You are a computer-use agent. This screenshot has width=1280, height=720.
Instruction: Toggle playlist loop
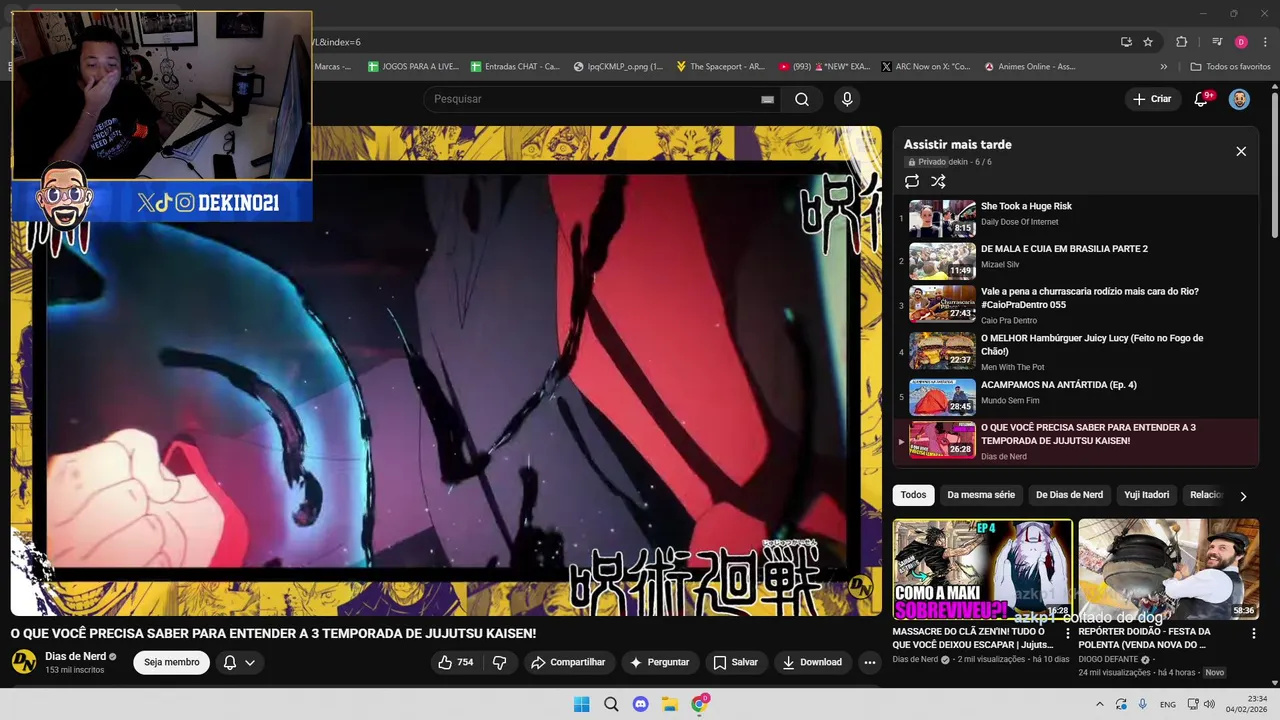912,182
